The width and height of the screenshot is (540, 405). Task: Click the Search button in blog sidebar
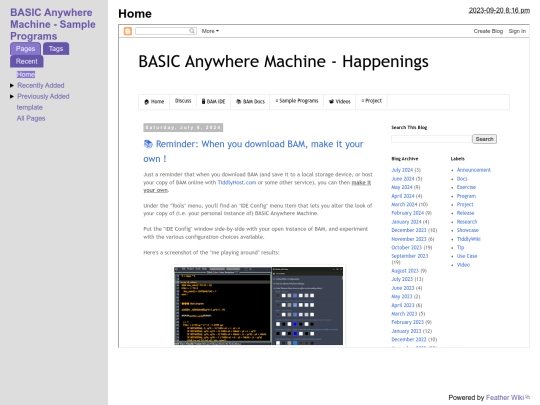(x=484, y=139)
